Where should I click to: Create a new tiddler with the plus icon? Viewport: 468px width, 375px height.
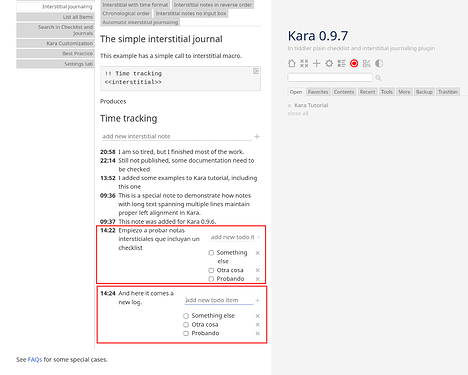click(317, 63)
